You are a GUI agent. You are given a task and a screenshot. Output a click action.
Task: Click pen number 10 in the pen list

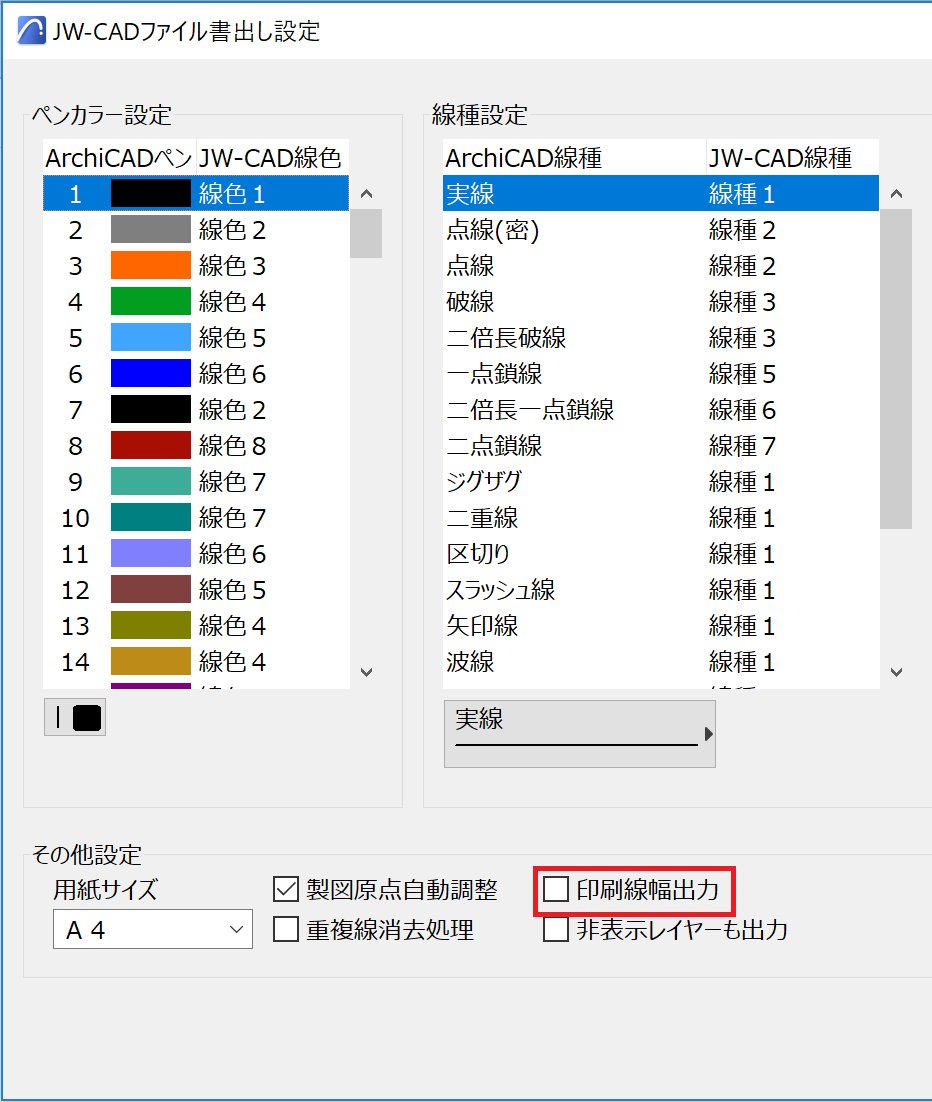coord(75,518)
